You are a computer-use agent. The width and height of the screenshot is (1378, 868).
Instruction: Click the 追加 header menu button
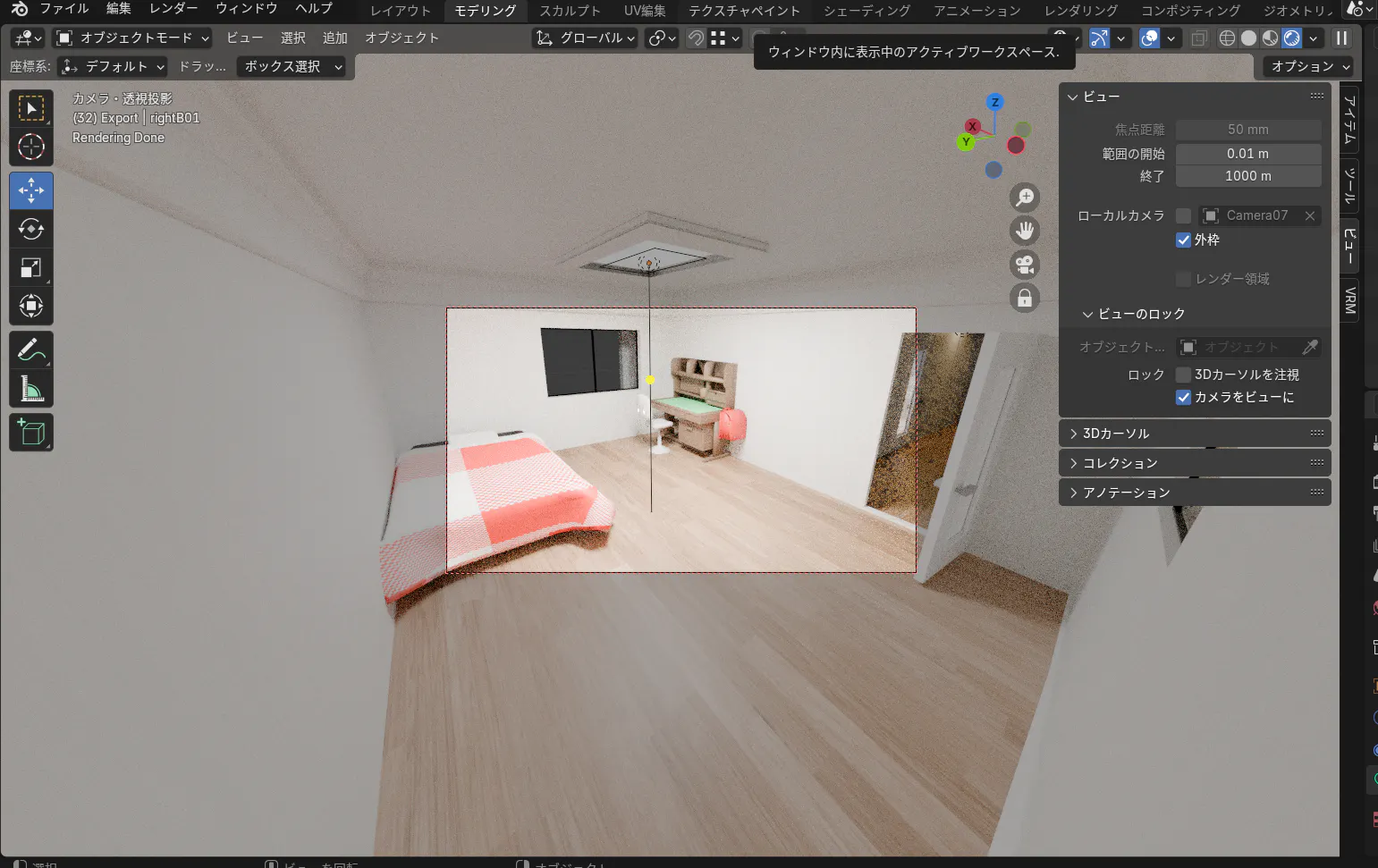[x=334, y=38]
